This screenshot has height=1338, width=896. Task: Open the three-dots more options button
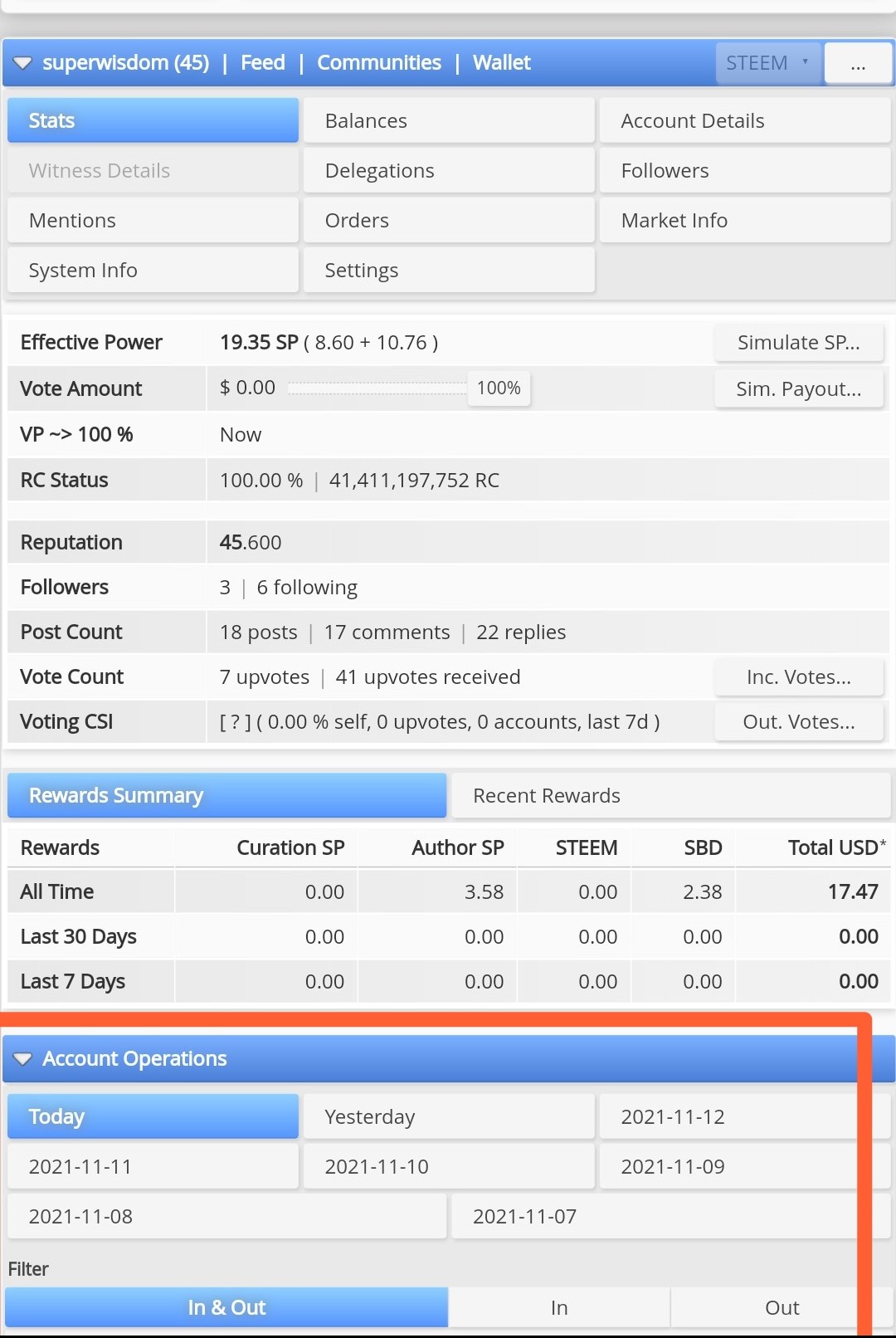tap(859, 63)
